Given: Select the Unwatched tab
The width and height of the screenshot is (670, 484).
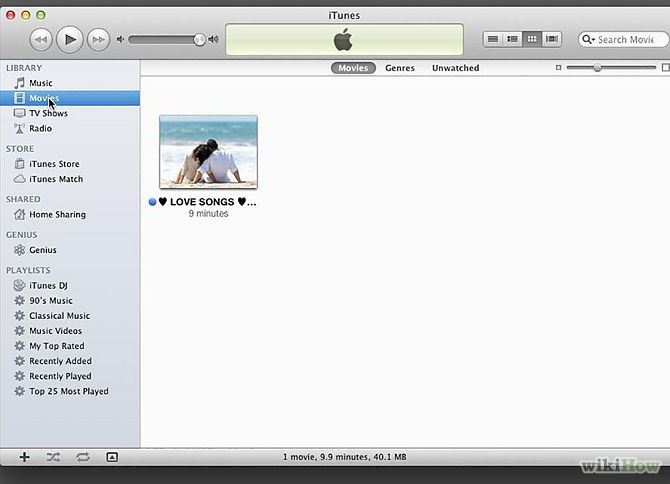Looking at the screenshot, I should click(x=455, y=68).
